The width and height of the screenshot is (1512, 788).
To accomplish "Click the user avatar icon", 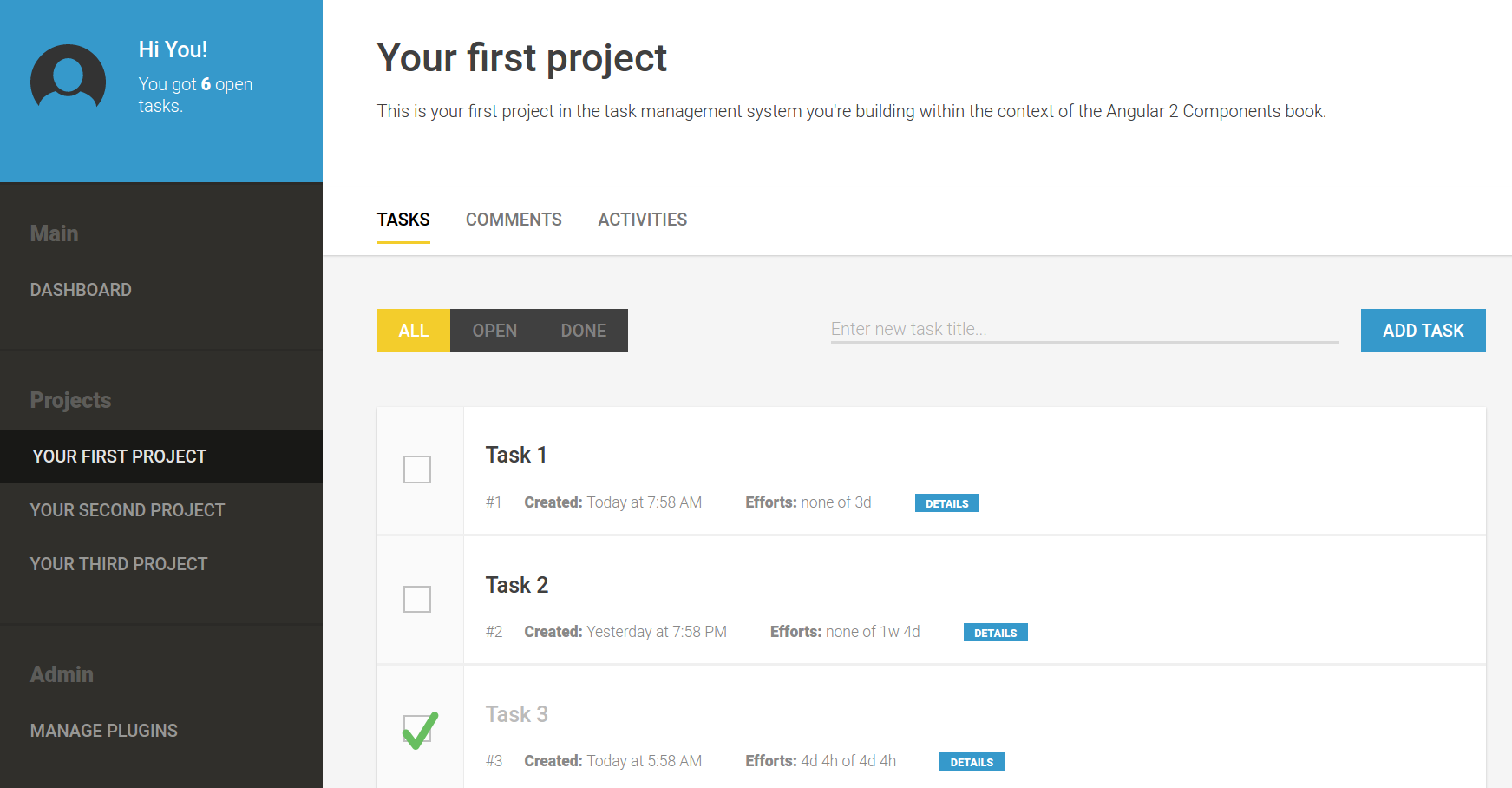I will pos(68,82).
